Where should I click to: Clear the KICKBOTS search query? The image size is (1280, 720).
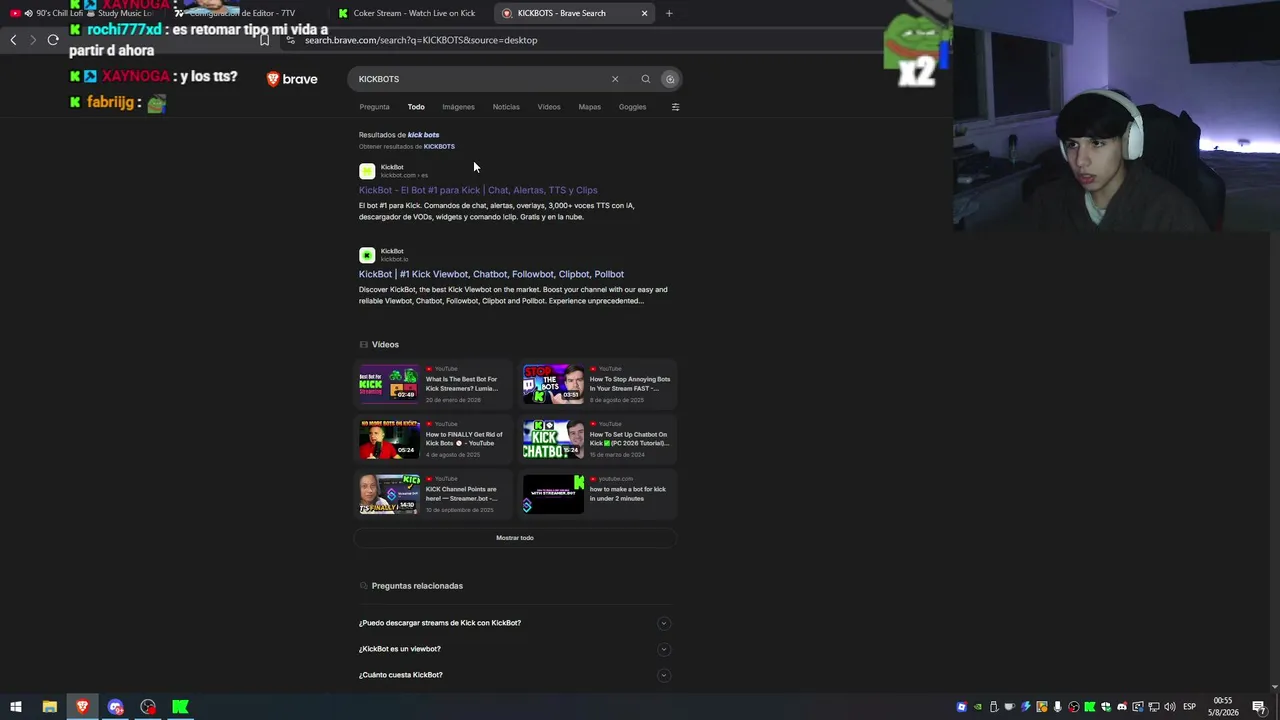615,79
